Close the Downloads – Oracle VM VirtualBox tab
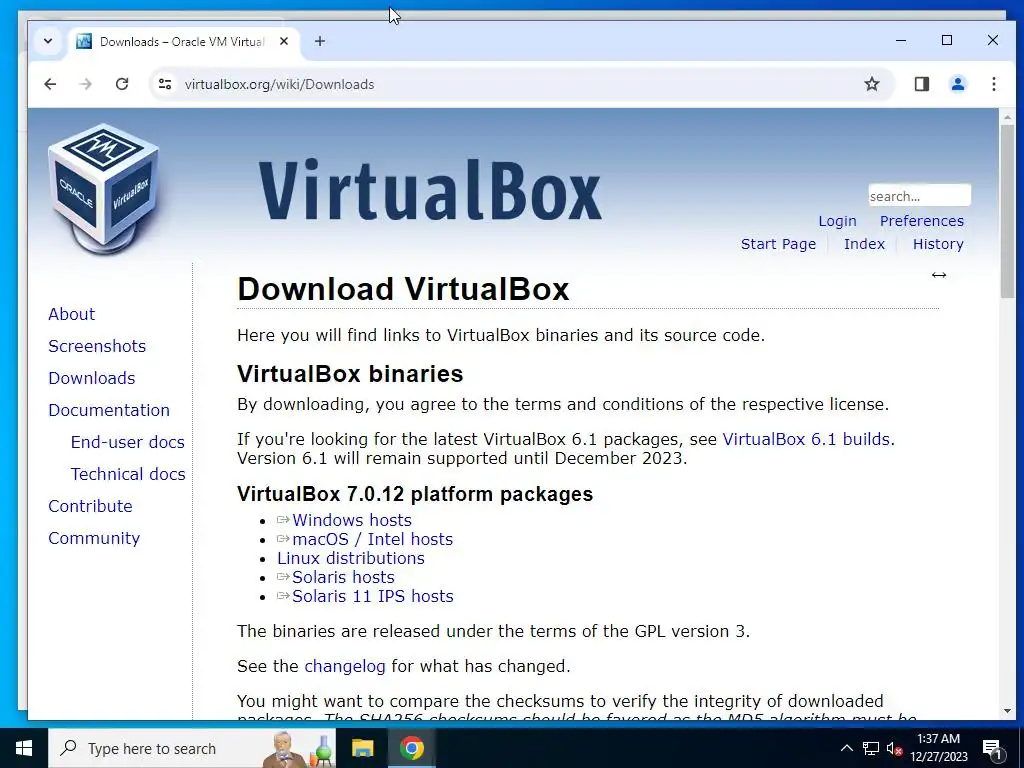1024x768 pixels. pos(284,41)
